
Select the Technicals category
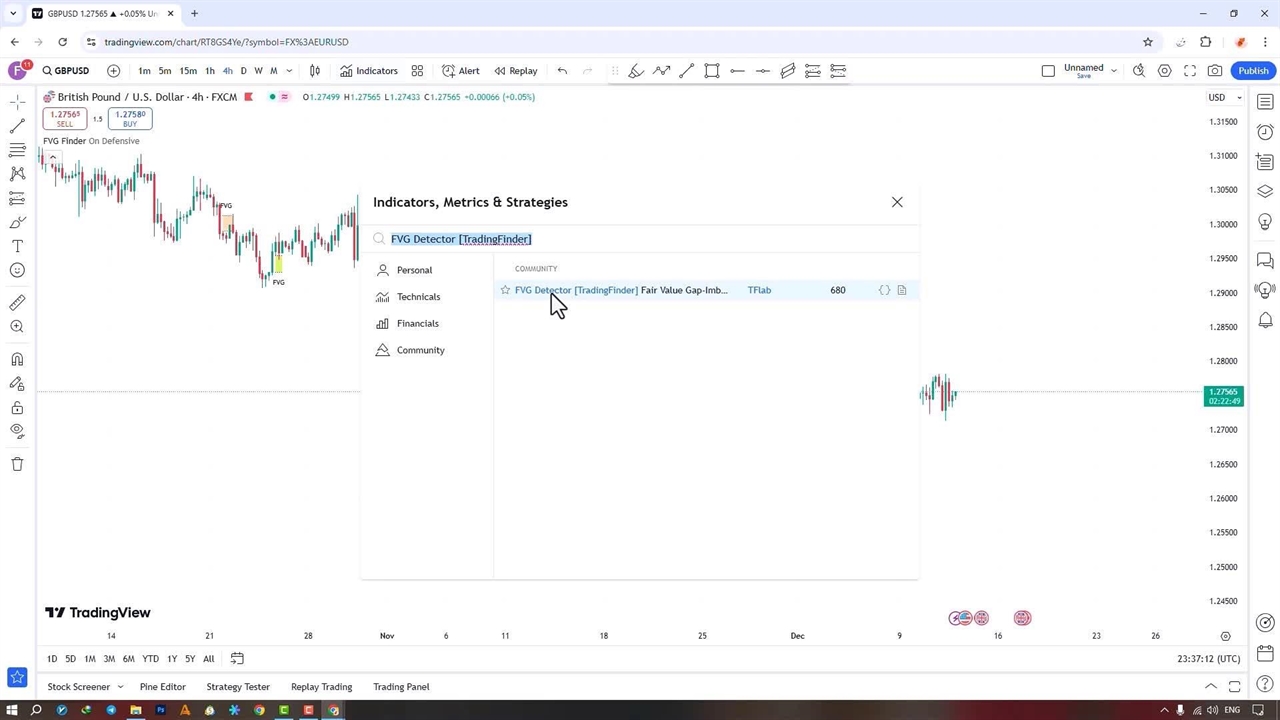coord(418,297)
